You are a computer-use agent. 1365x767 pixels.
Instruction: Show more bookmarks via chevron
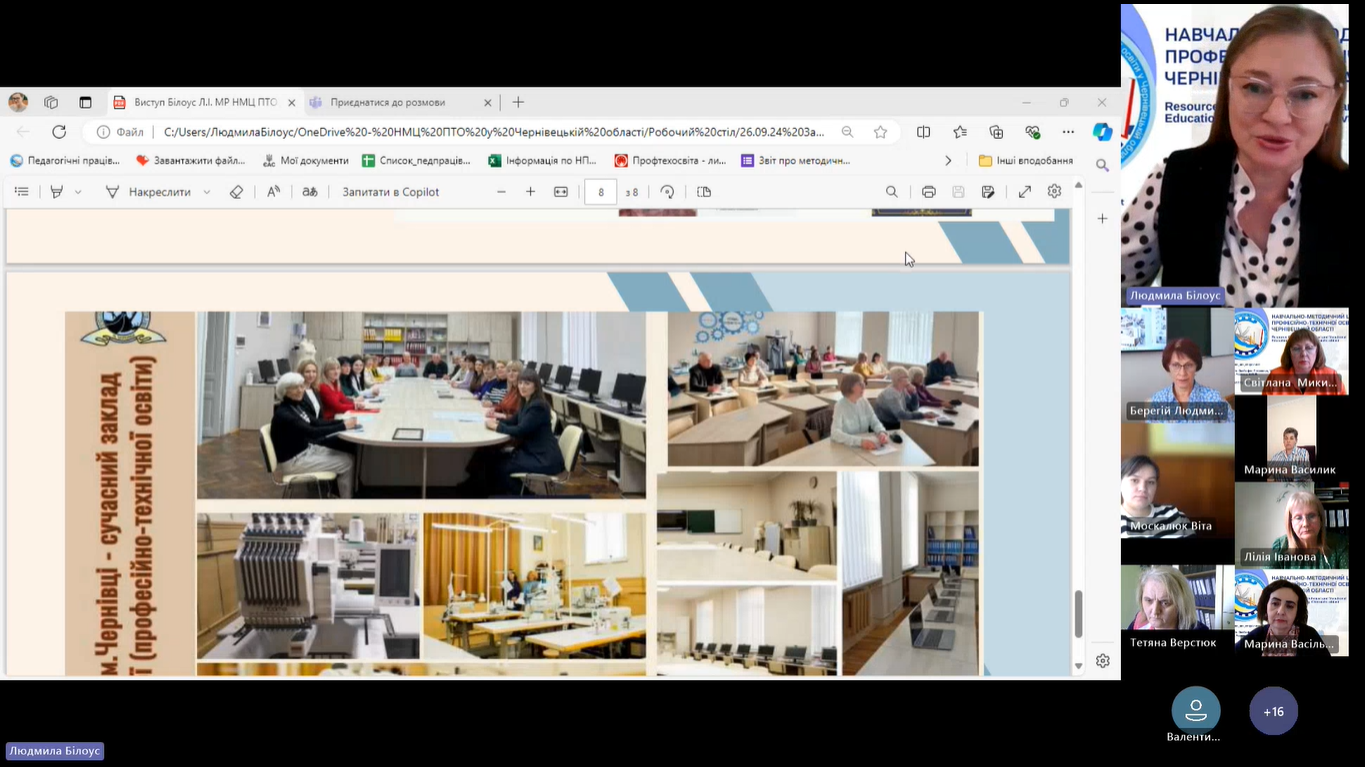tap(948, 160)
